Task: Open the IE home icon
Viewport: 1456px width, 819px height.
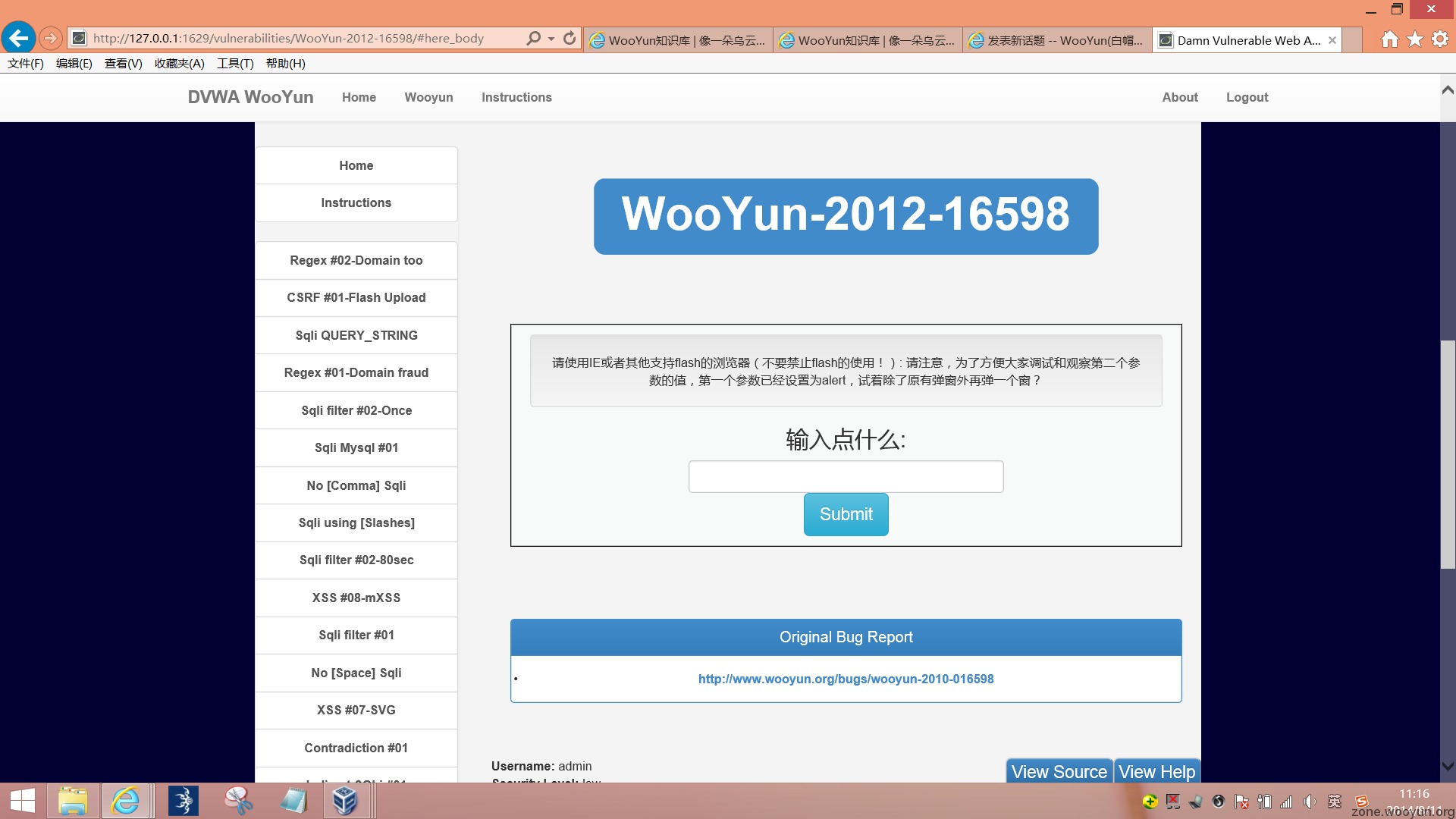Action: [x=1389, y=39]
